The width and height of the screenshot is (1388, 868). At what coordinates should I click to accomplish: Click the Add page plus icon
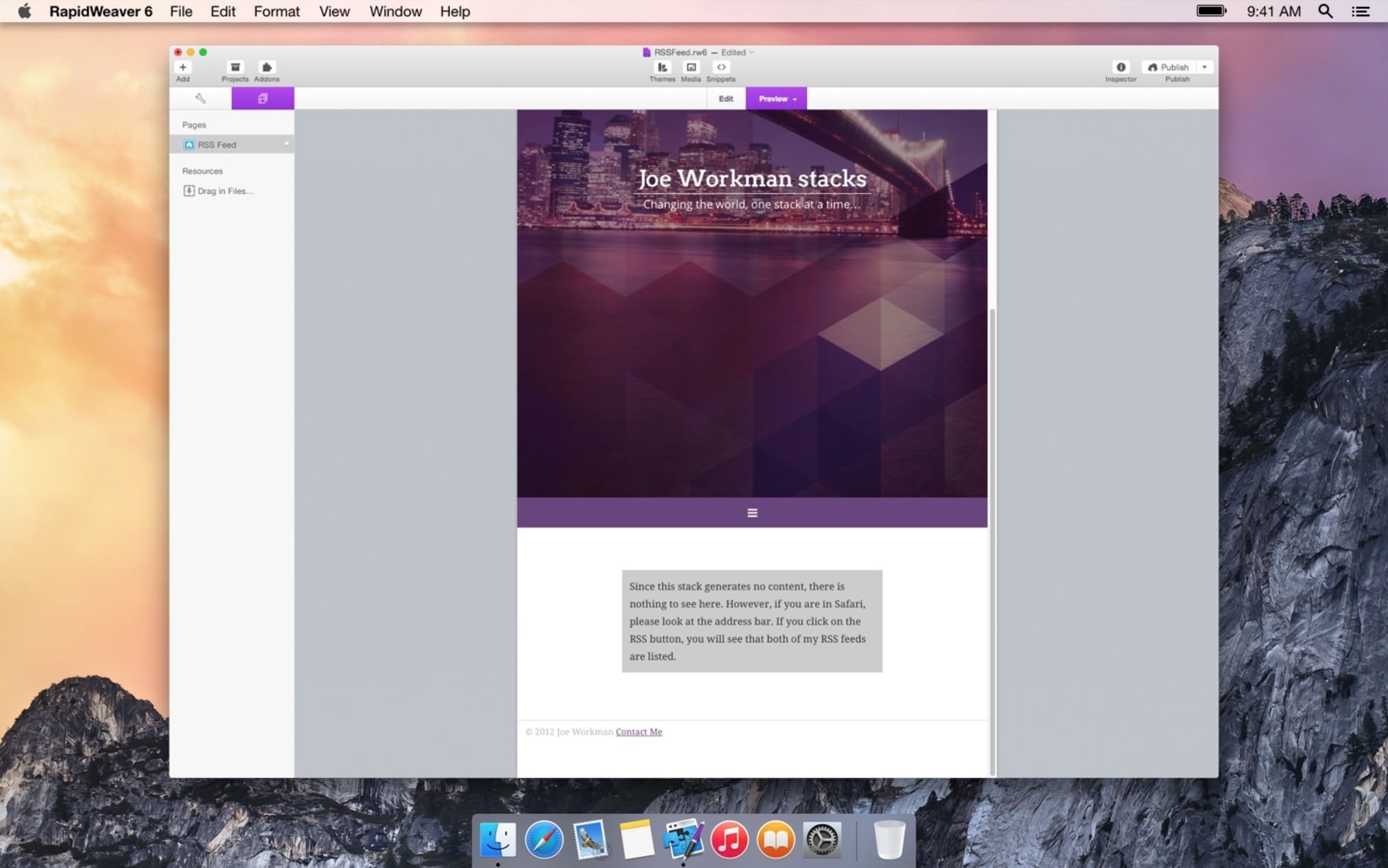183,67
